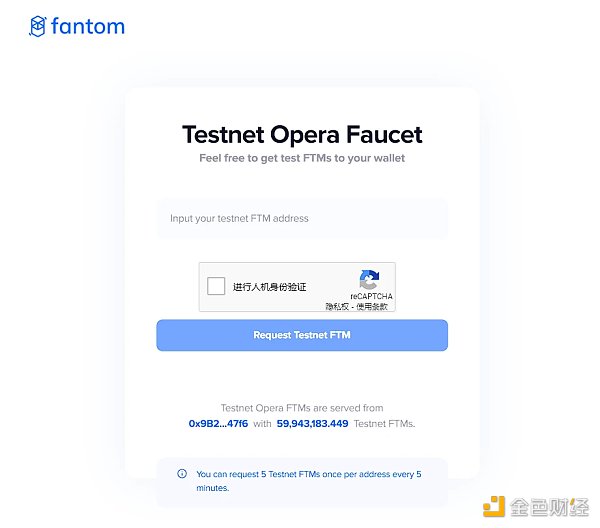
Task: Open the 0x9B2...47f6 faucet address link
Action: [x=218, y=424]
